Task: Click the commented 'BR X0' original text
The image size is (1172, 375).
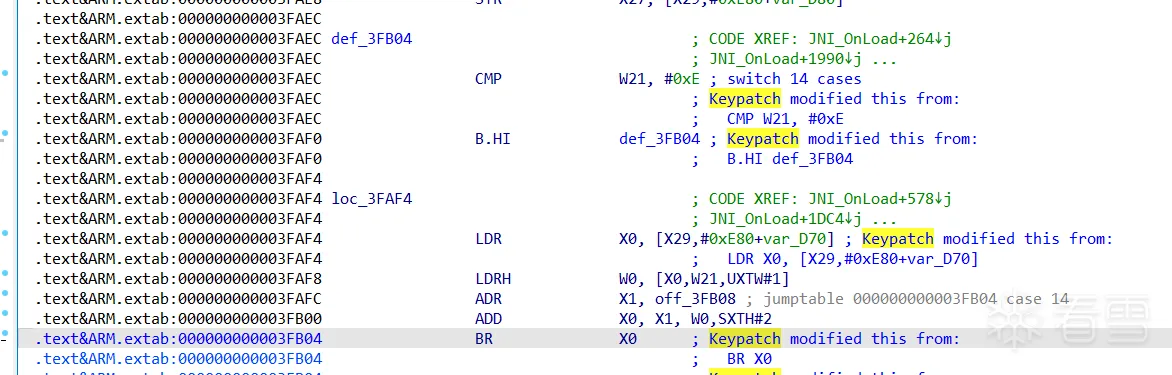Action: (x=750, y=359)
